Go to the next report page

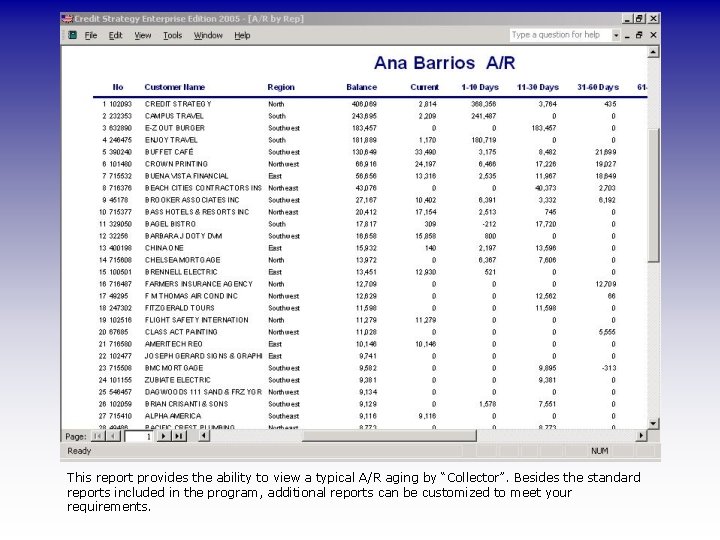163,436
